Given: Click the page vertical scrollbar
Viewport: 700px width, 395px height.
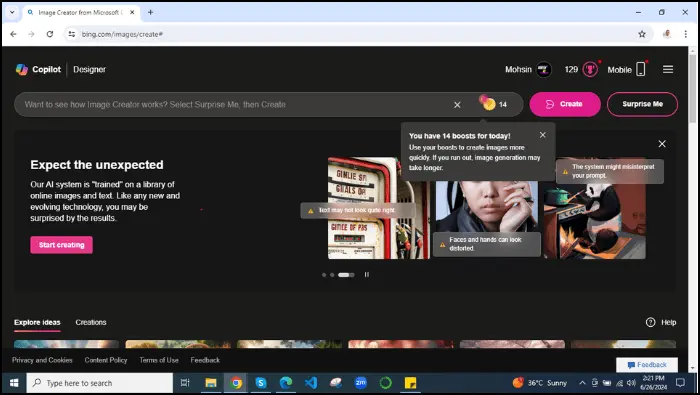Looking at the screenshot, I should pos(692,89).
